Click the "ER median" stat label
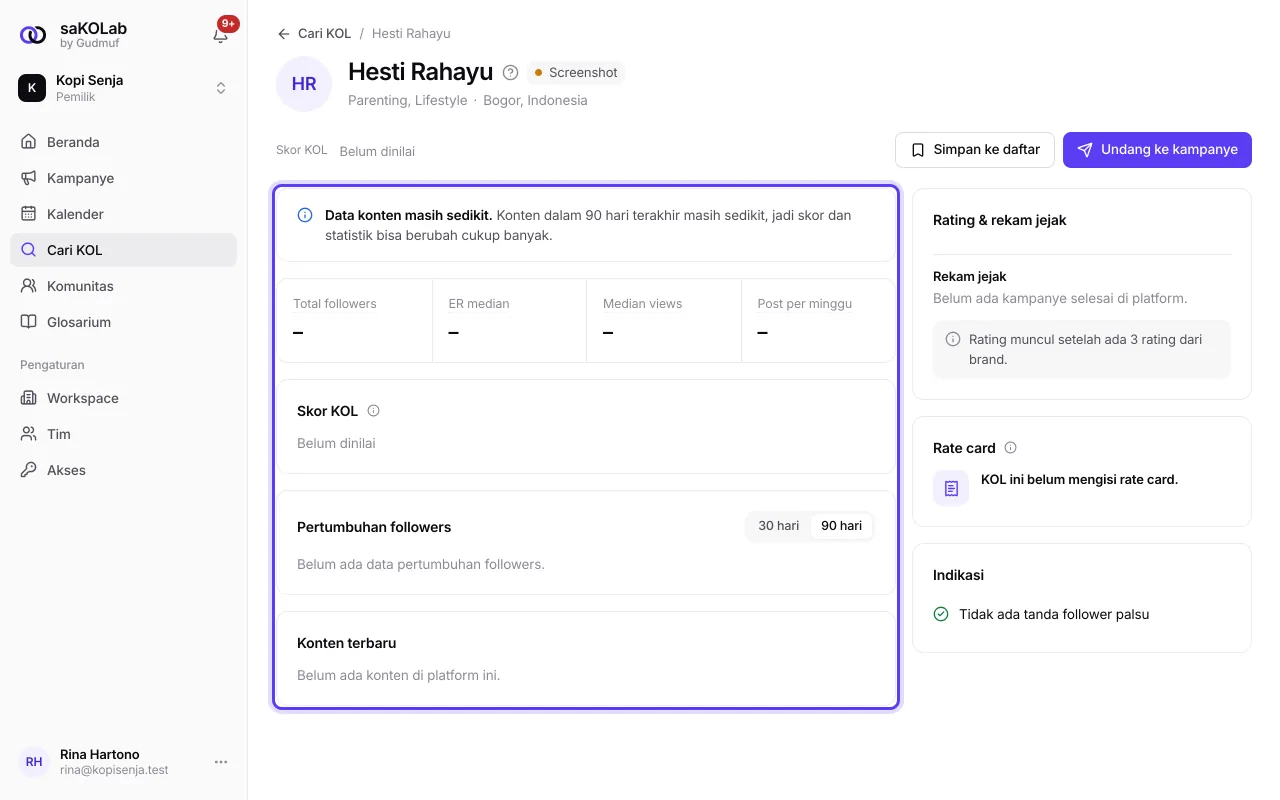 479,304
